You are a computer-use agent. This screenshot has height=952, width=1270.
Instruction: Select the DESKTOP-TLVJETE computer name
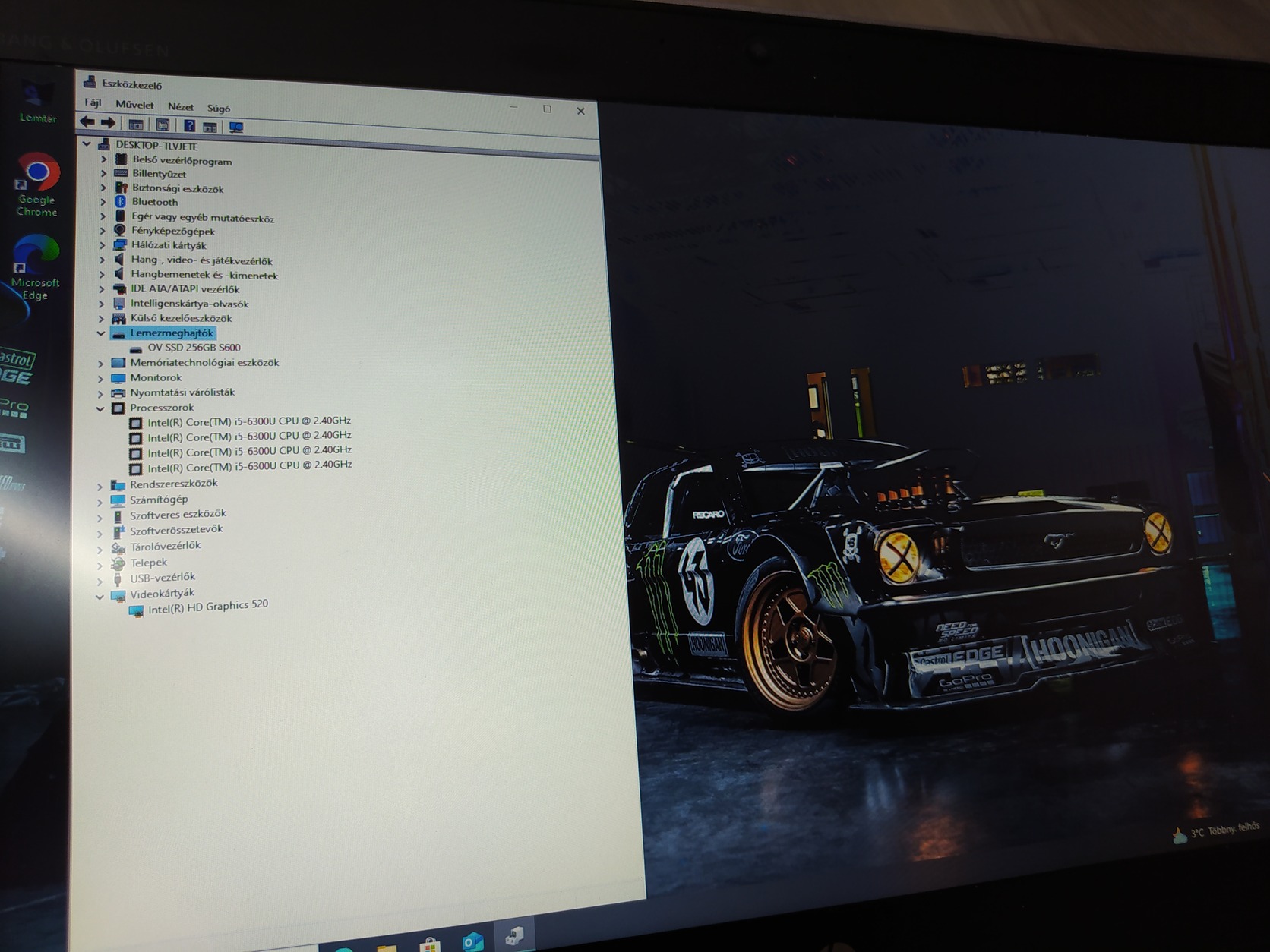(x=156, y=146)
